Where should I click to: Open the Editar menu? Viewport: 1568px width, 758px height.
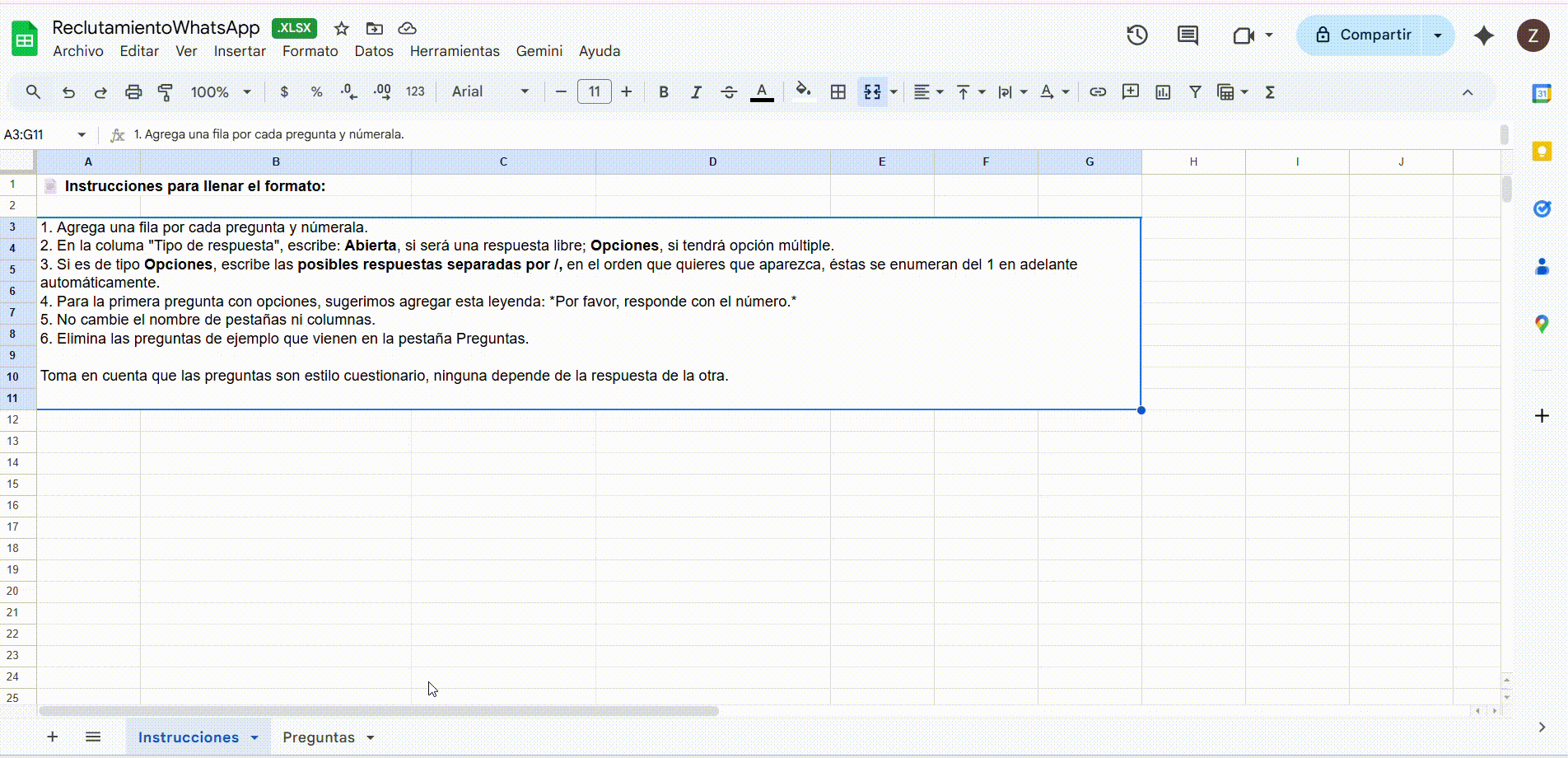tap(139, 51)
